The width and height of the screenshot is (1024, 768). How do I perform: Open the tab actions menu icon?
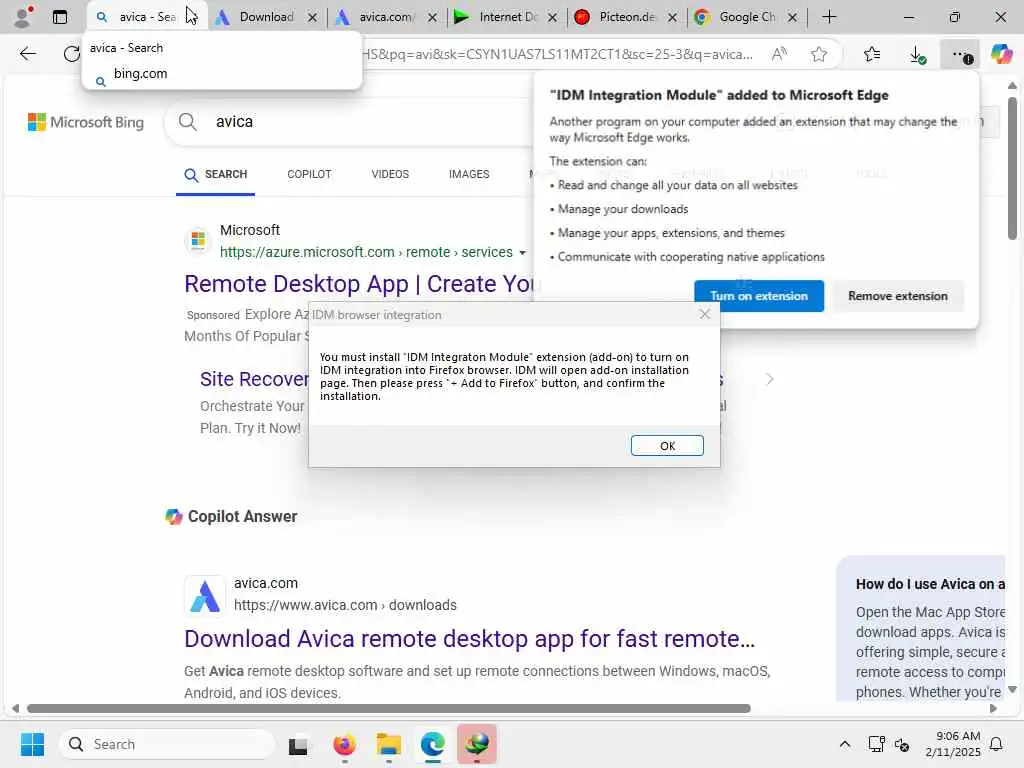tap(60, 17)
